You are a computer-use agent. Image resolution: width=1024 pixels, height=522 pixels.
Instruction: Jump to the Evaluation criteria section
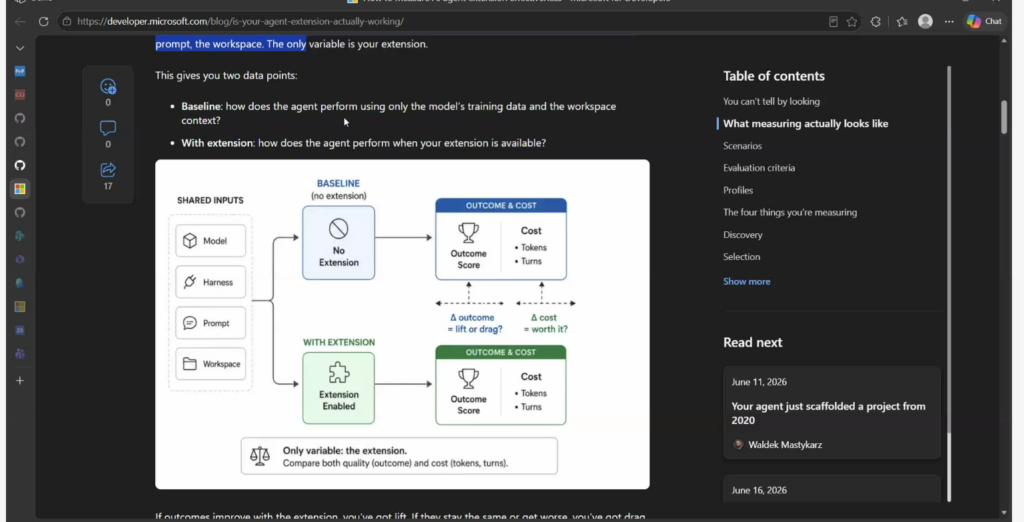[759, 168]
